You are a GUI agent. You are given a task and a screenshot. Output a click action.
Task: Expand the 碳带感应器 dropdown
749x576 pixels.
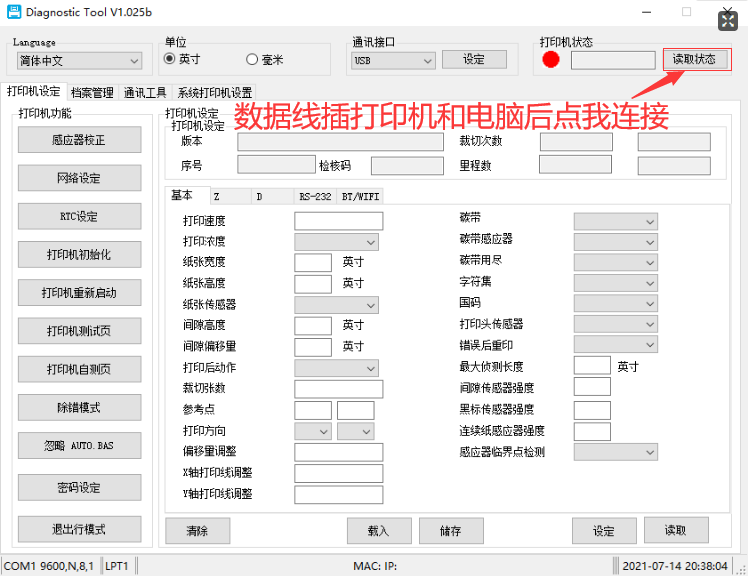[616, 242]
